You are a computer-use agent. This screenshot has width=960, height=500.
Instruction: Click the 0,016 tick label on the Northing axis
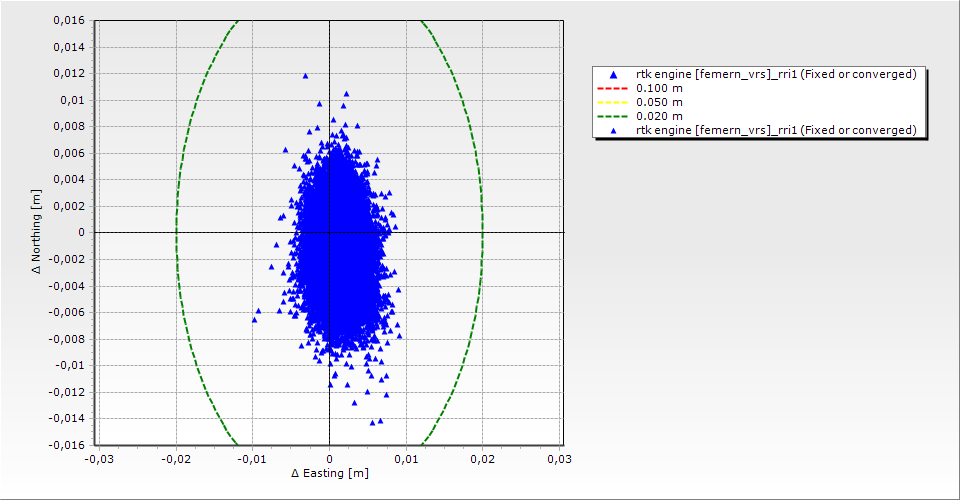68,21
